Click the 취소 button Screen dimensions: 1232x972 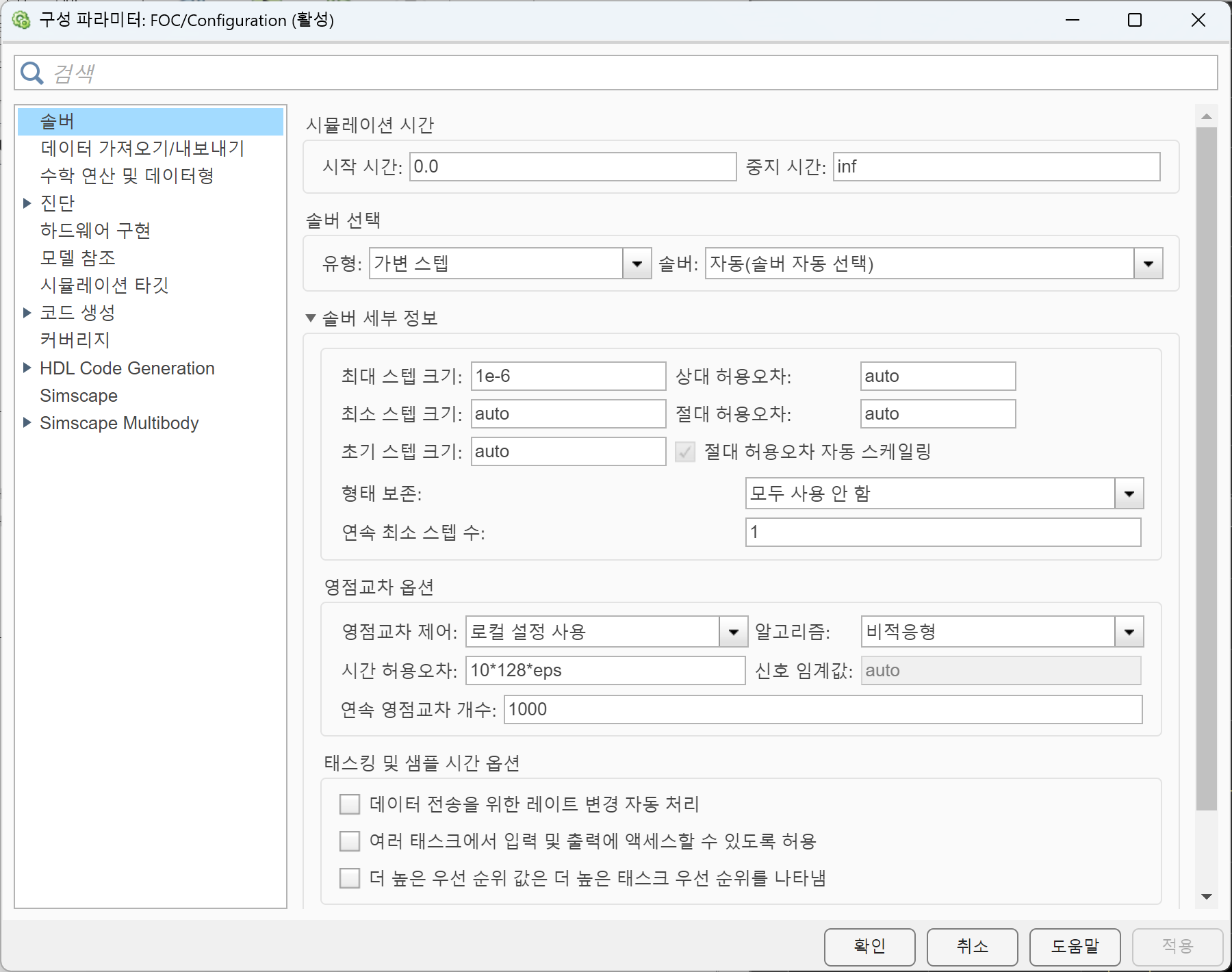point(973,947)
